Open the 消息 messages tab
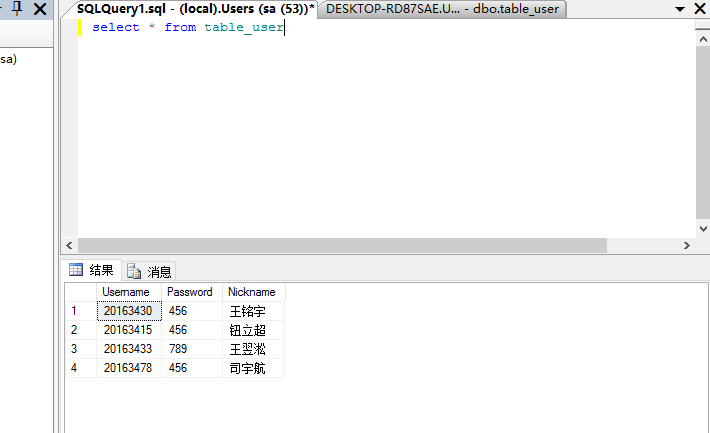The height and width of the screenshot is (433, 710). pyautogui.click(x=149, y=271)
